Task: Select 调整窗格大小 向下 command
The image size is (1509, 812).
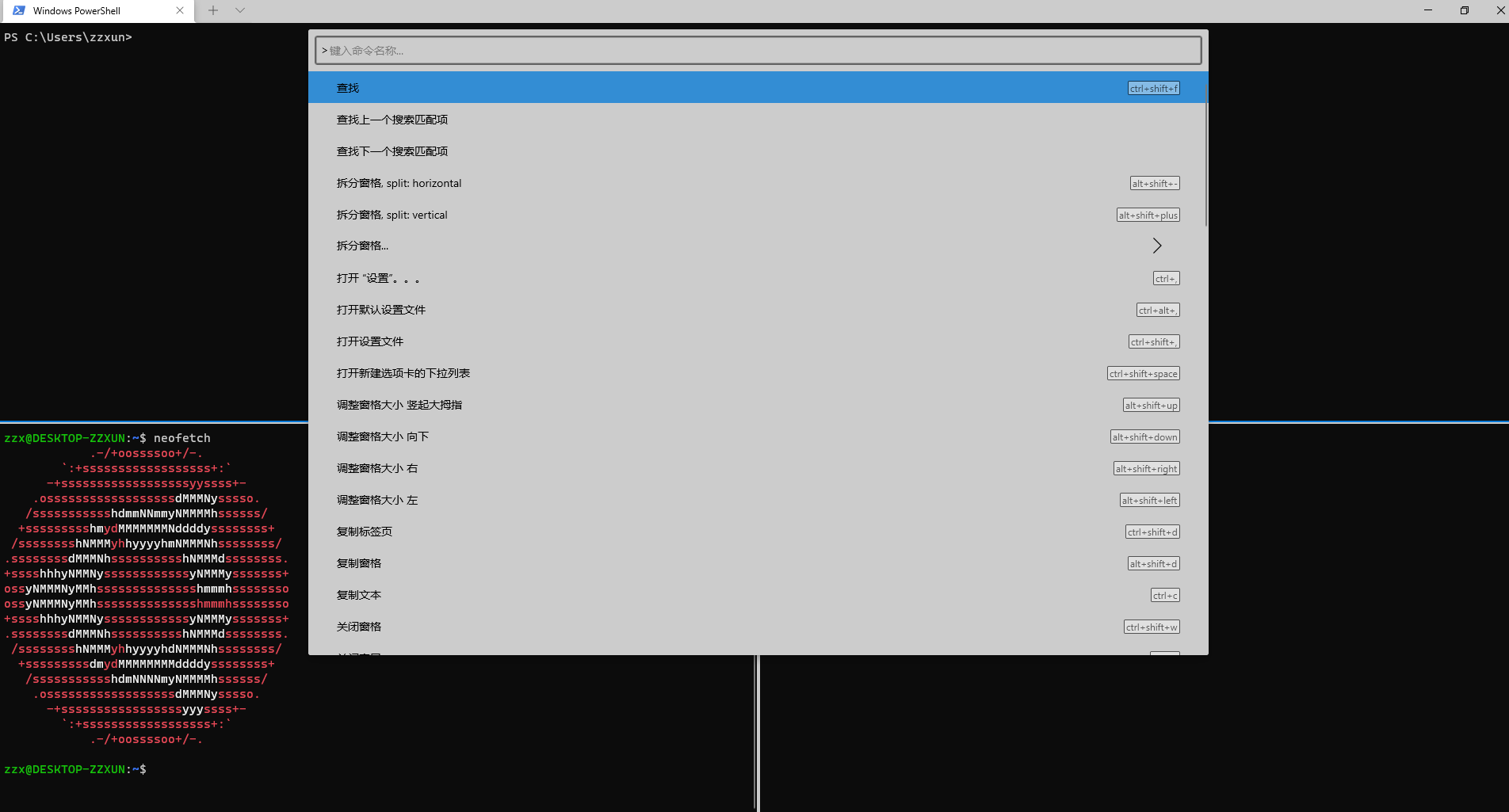Action: [x=758, y=436]
